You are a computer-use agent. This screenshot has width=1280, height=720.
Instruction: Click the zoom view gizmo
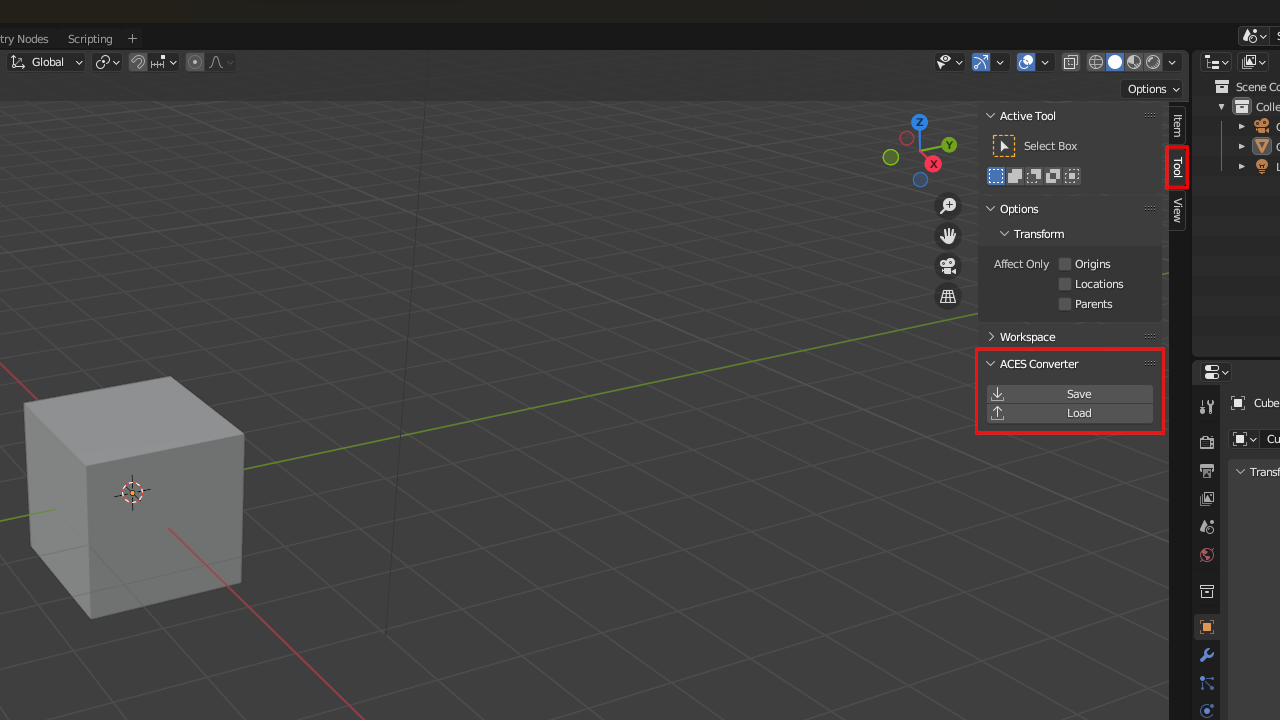click(x=947, y=206)
